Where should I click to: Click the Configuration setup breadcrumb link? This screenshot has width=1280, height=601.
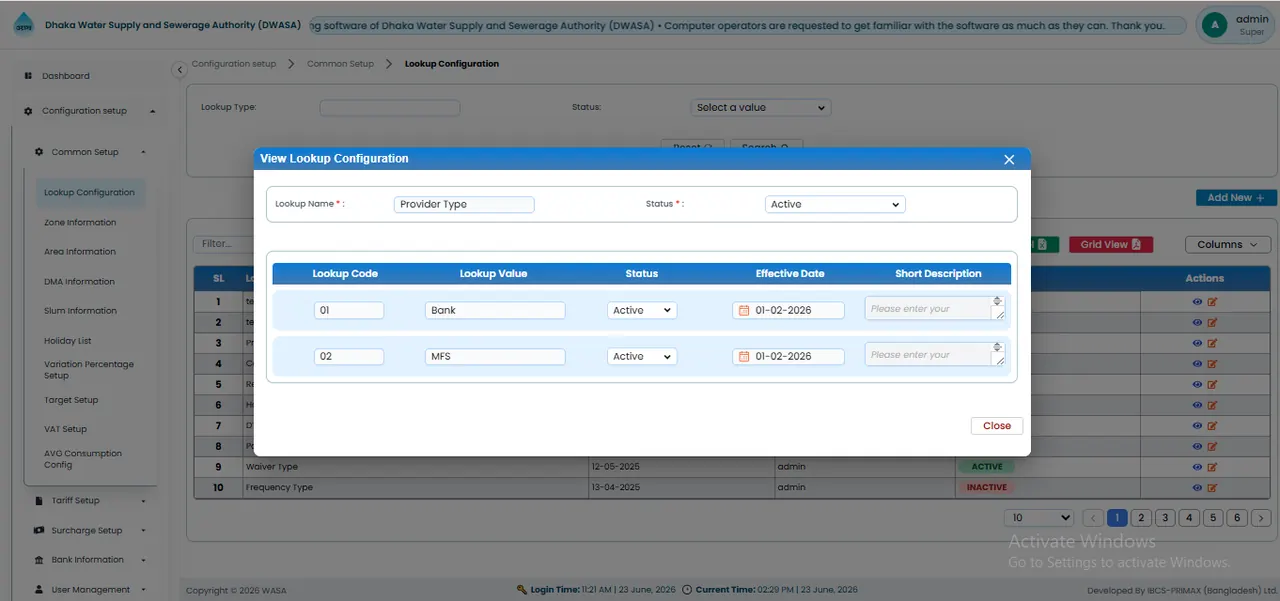pos(234,64)
